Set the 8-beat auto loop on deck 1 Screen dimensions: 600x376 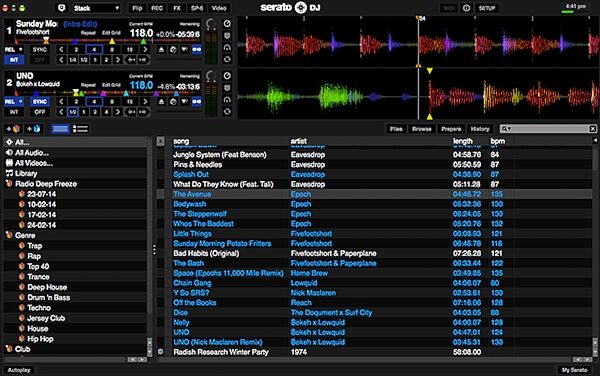point(112,50)
